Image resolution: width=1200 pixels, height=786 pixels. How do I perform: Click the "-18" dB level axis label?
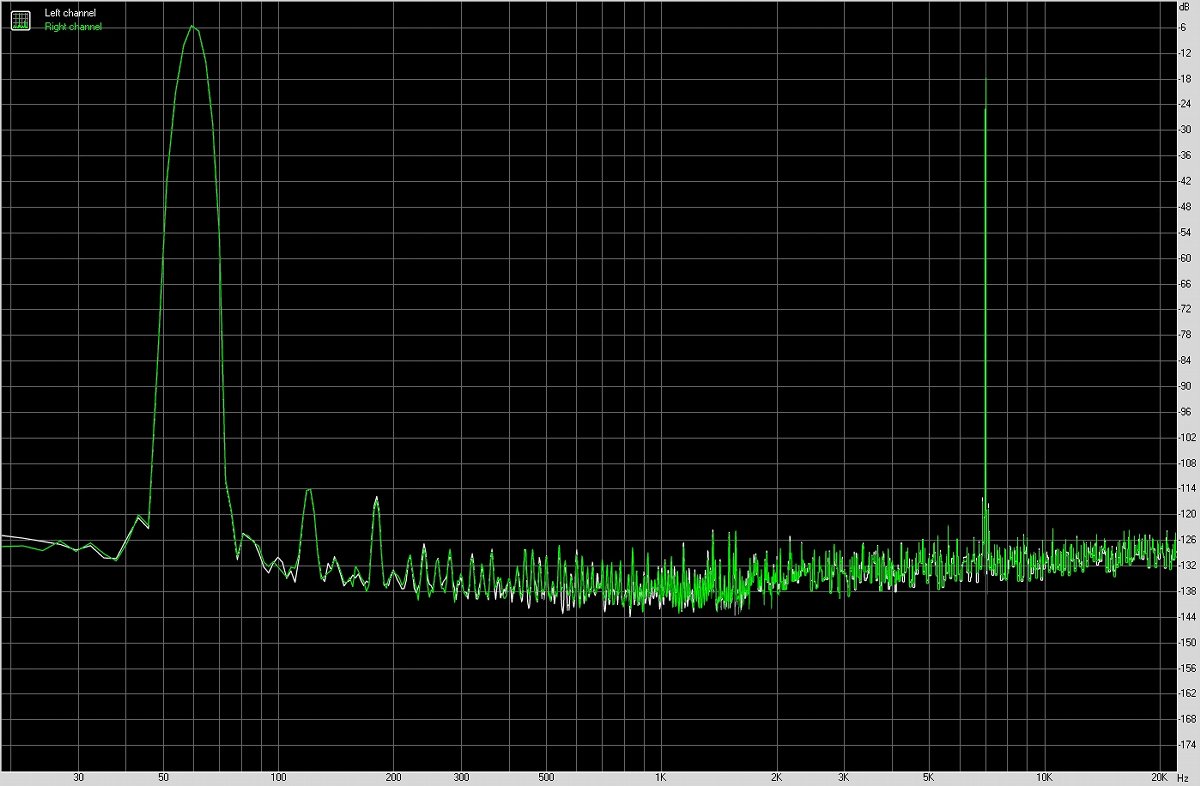click(x=1185, y=78)
